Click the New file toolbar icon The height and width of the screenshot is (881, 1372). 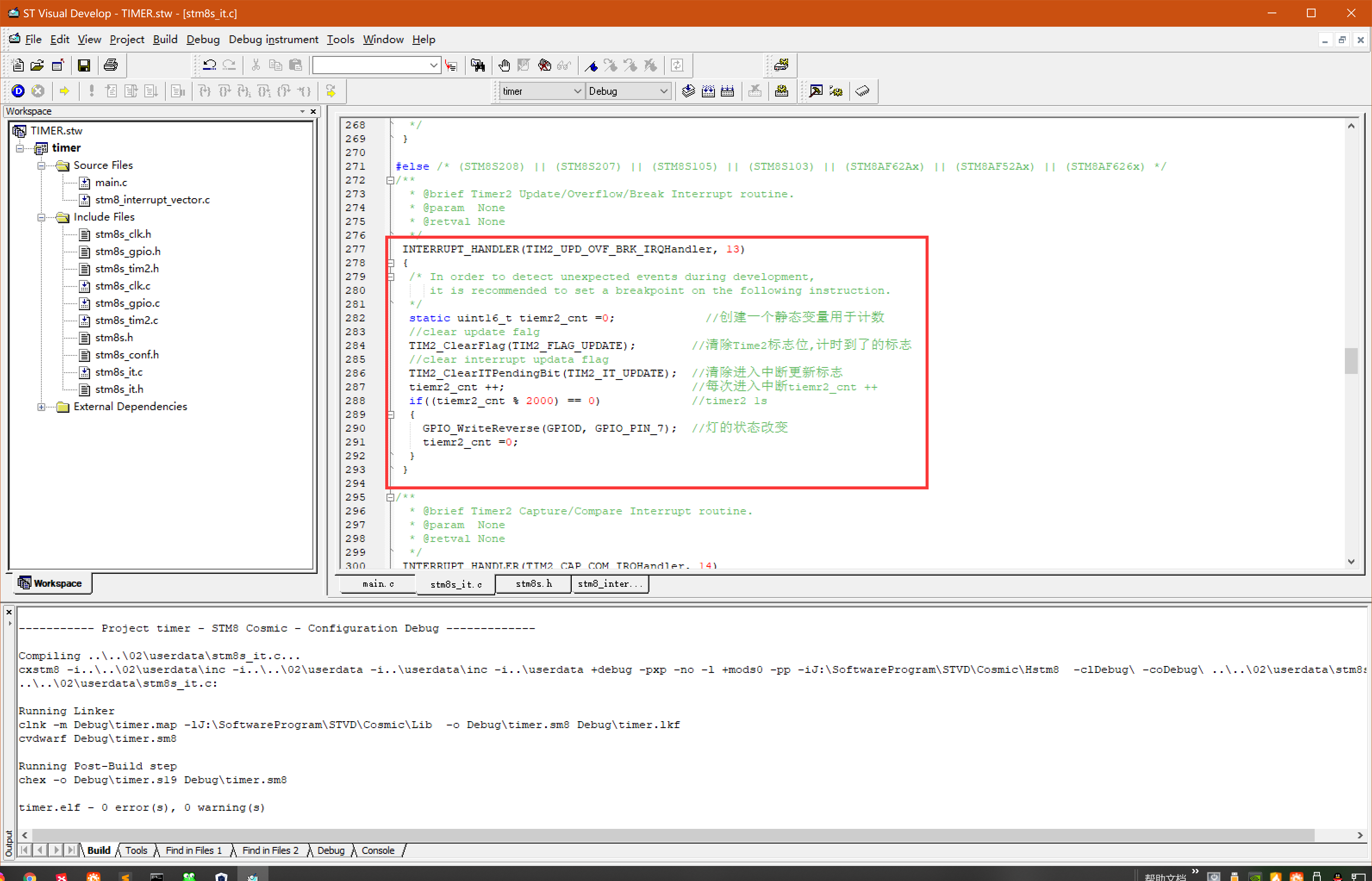point(18,65)
